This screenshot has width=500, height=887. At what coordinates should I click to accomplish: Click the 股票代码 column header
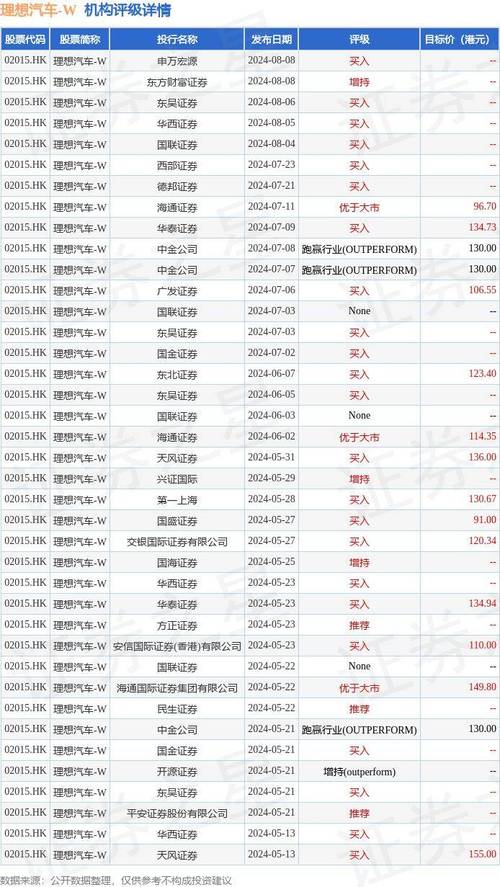[x=25, y=40]
